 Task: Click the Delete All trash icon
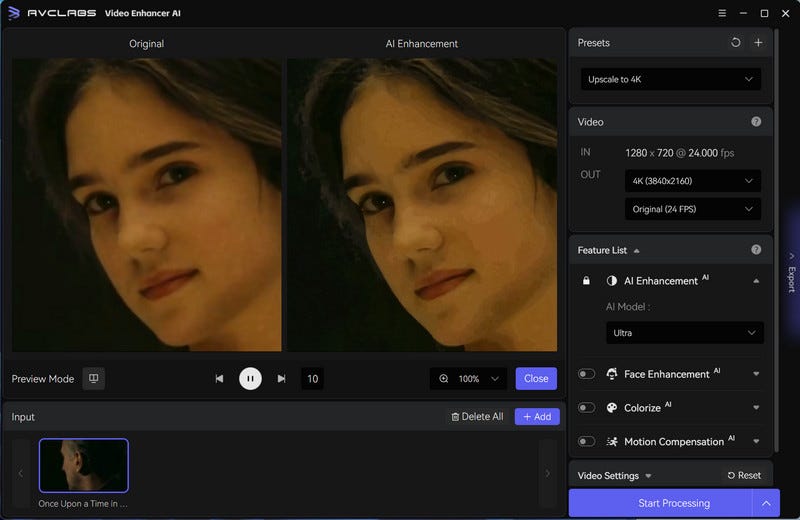pos(455,417)
